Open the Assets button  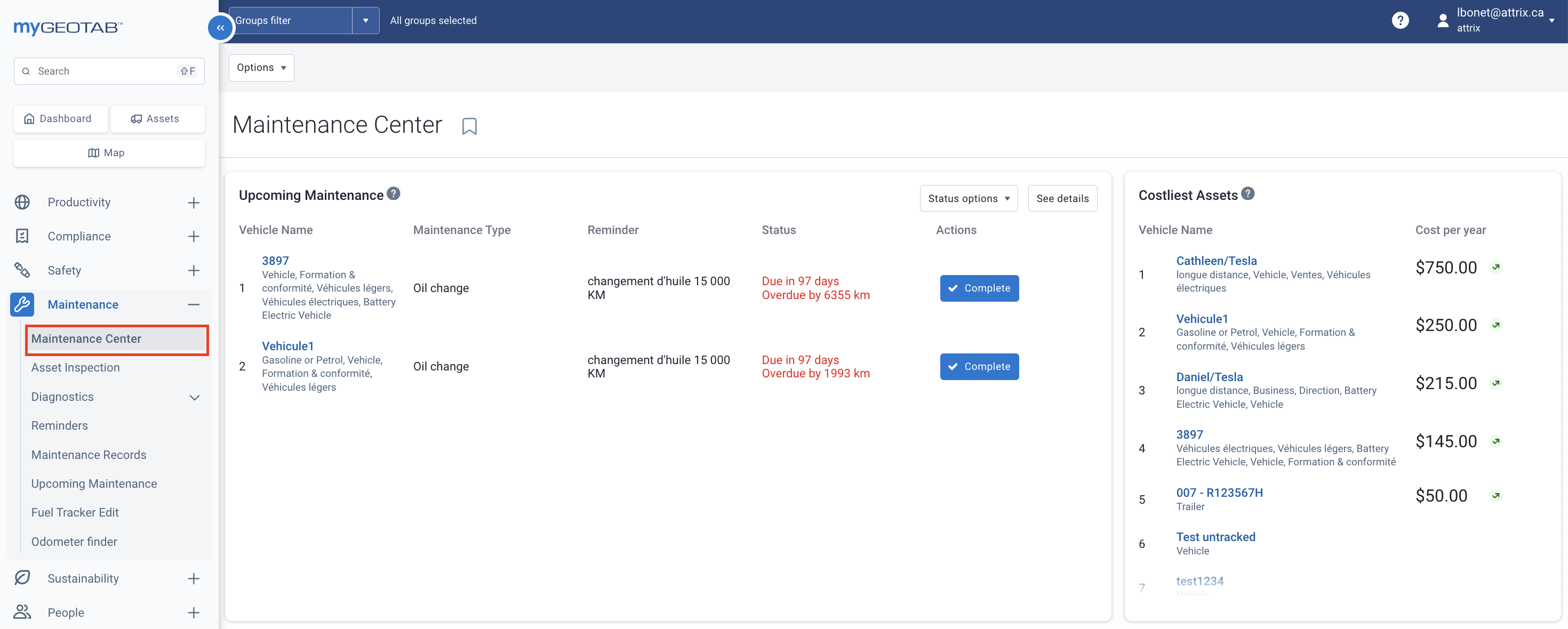click(x=158, y=119)
